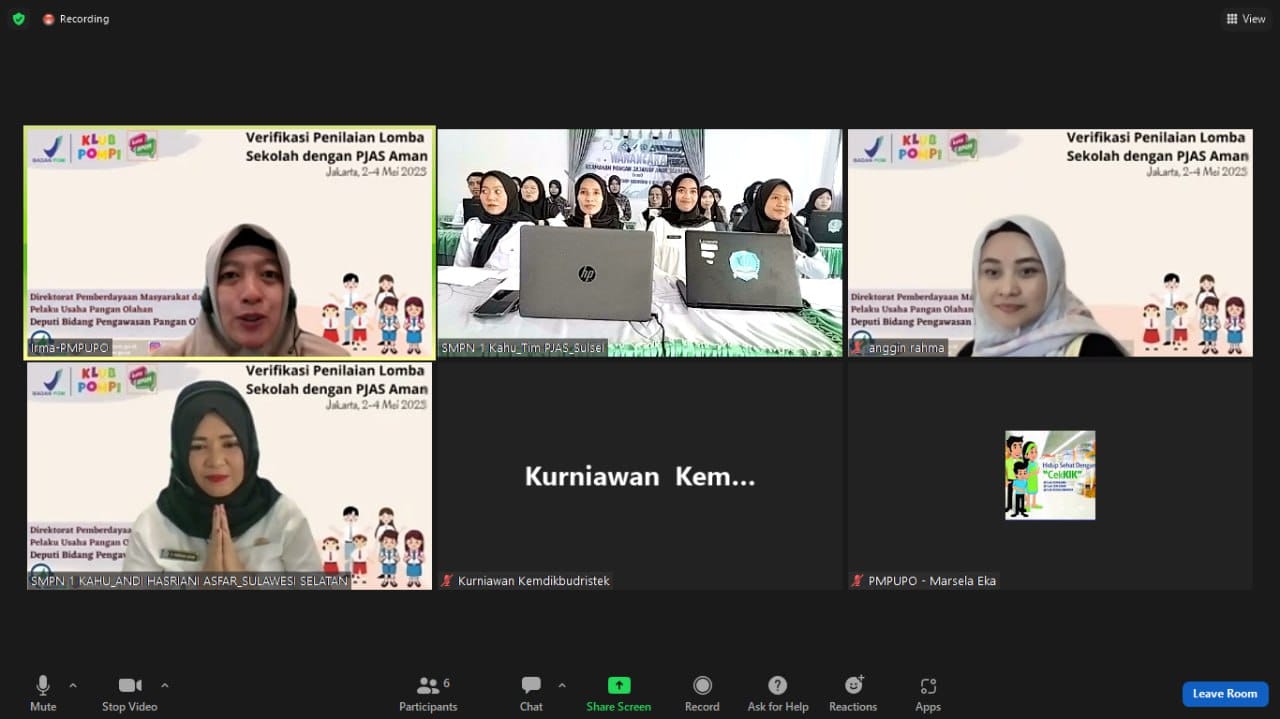Viewport: 1280px width, 719px height.
Task: Expand chat options arrow beside Chat
Action: coord(562,685)
